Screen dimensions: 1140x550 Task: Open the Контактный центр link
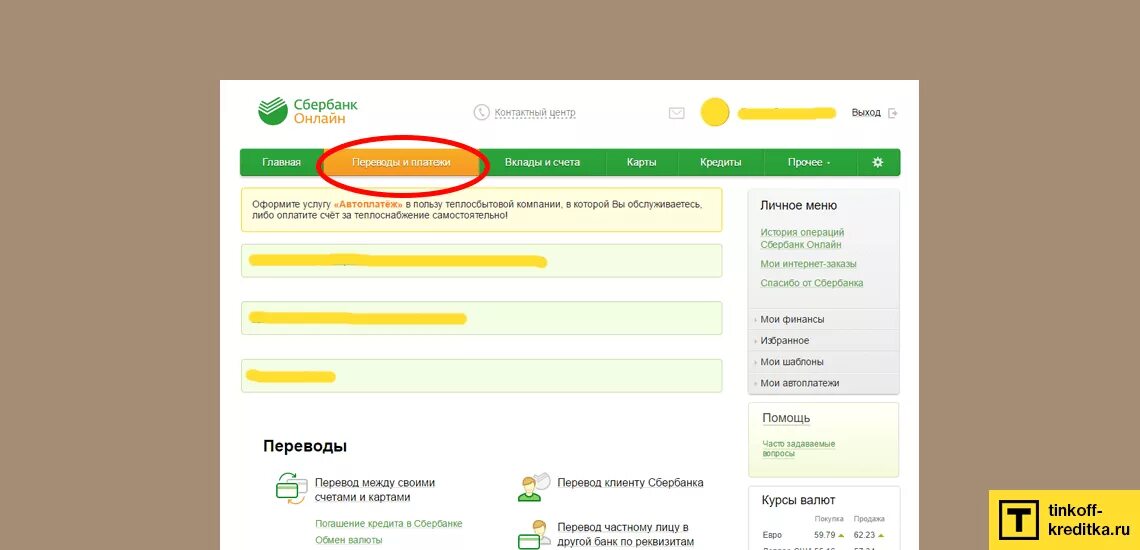(534, 113)
